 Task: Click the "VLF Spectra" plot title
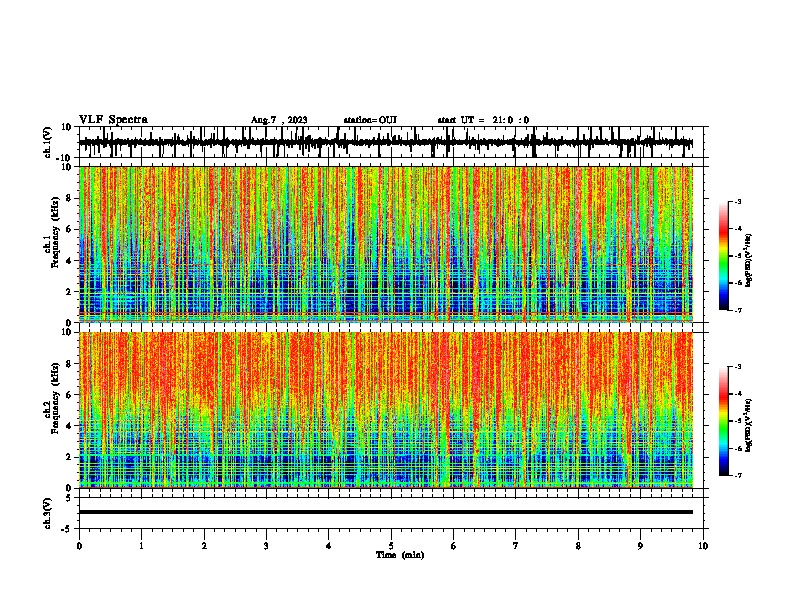click(x=113, y=120)
